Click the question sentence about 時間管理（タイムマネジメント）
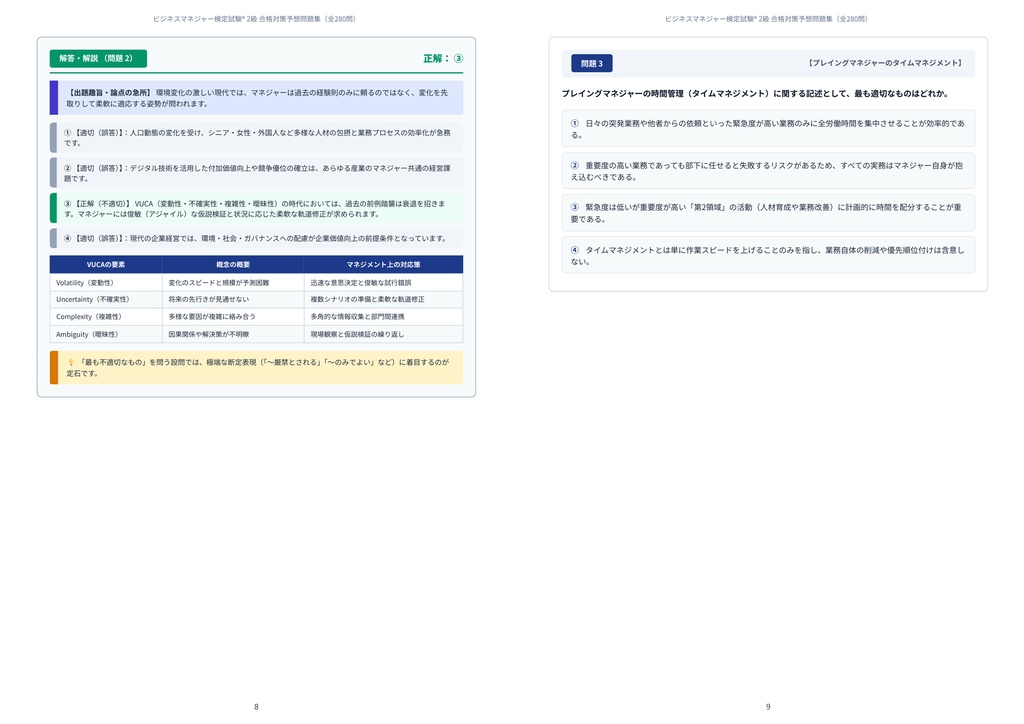 (x=755, y=93)
